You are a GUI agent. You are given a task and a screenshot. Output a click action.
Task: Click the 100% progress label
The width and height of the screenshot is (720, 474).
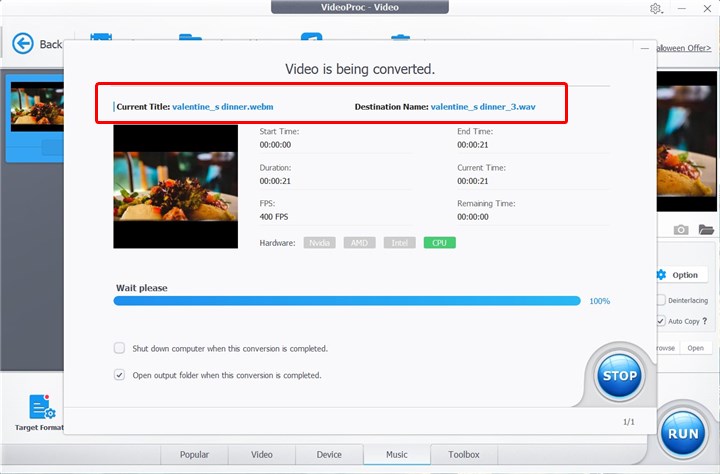600,301
